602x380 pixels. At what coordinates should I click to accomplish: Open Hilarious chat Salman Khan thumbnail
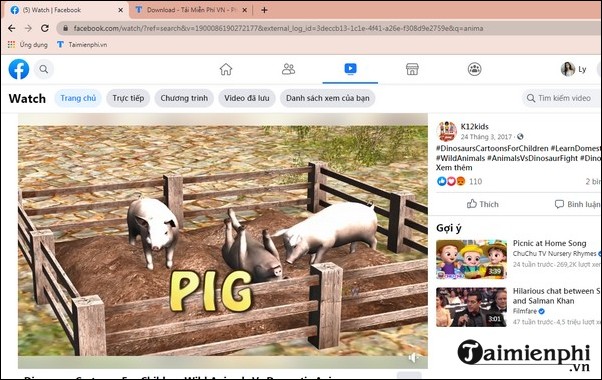(x=471, y=307)
